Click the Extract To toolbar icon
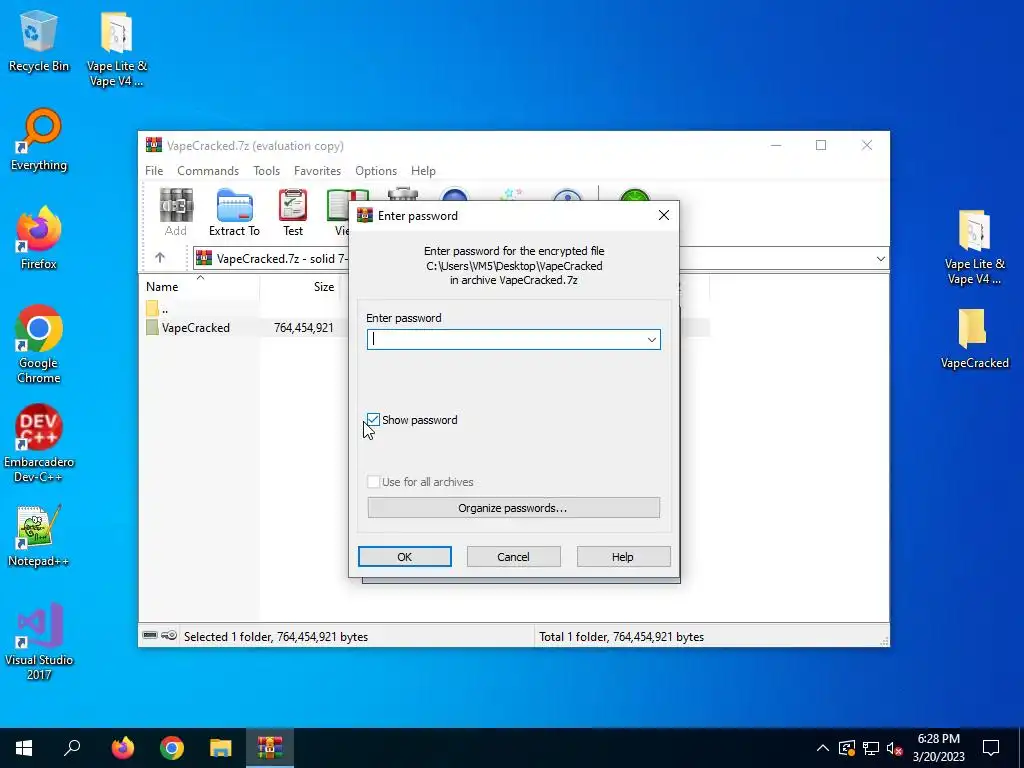 pos(234,212)
